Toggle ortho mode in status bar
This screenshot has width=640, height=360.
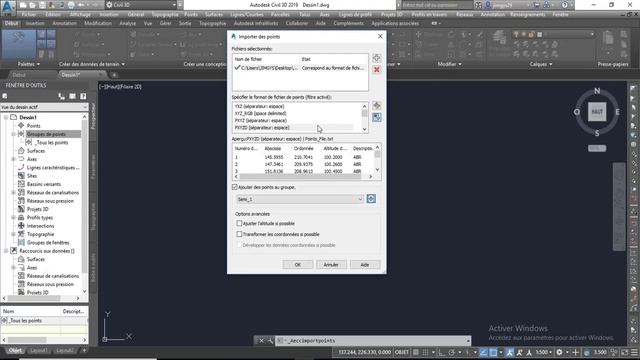[442, 352]
